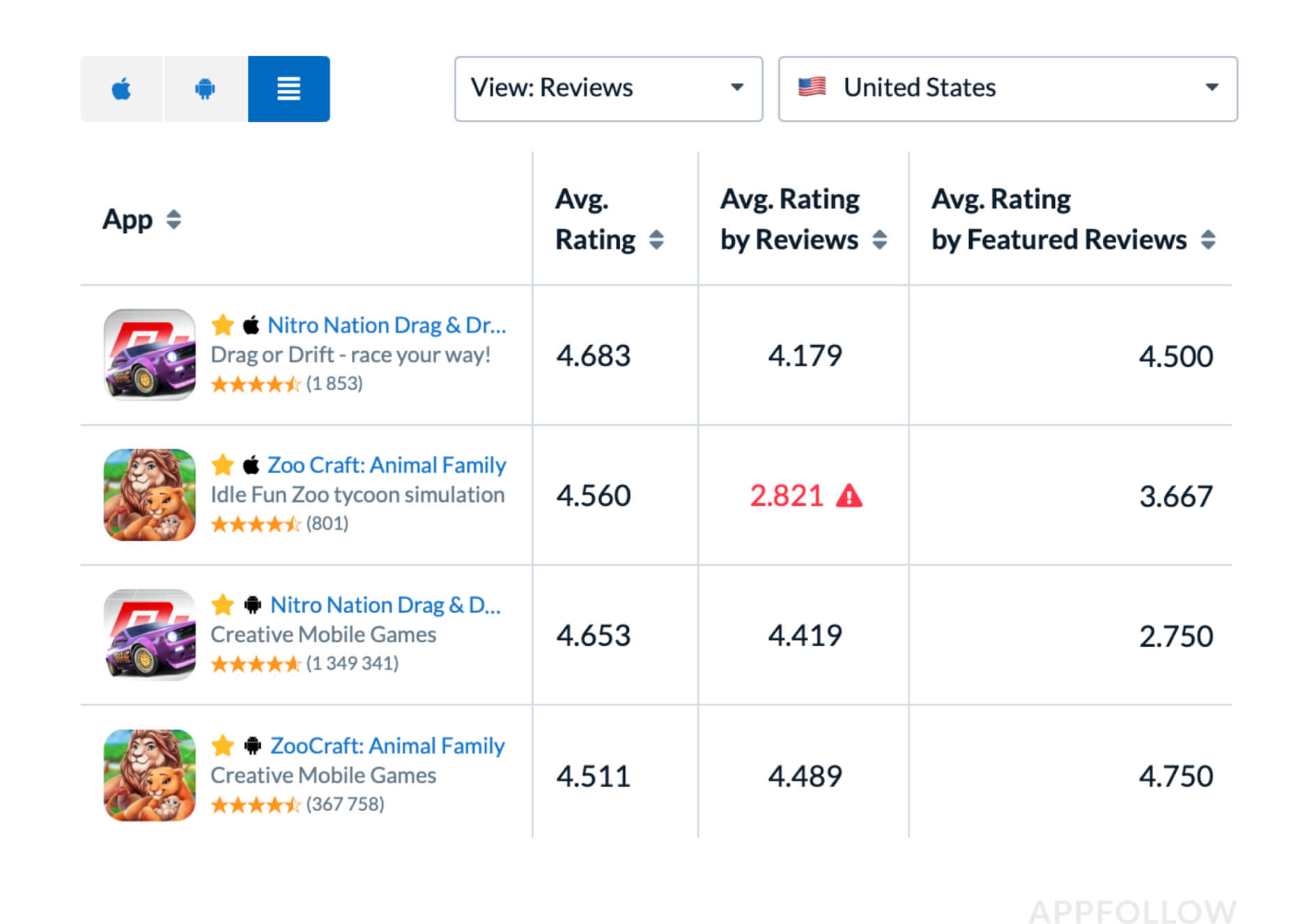Select the 4.653 average rating cell
Screen dimensions: 1307x924
(x=594, y=636)
